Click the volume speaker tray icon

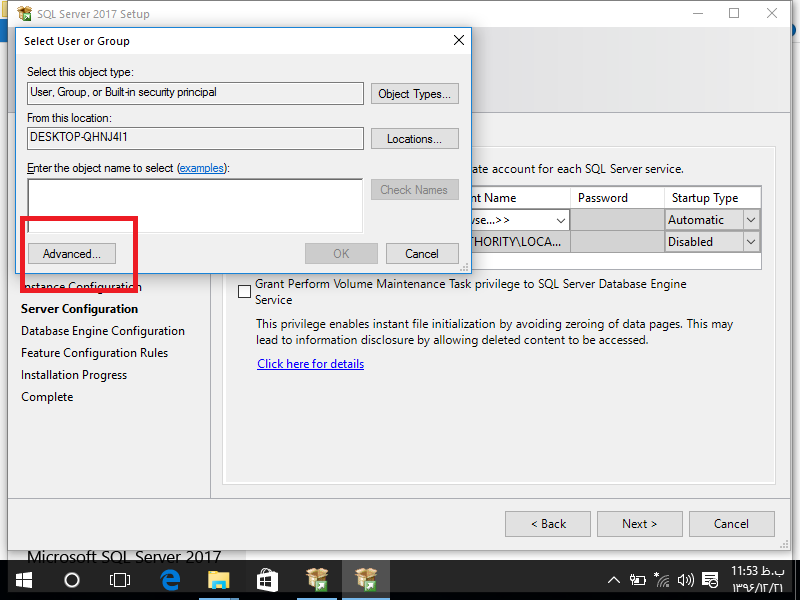pyautogui.click(x=685, y=580)
